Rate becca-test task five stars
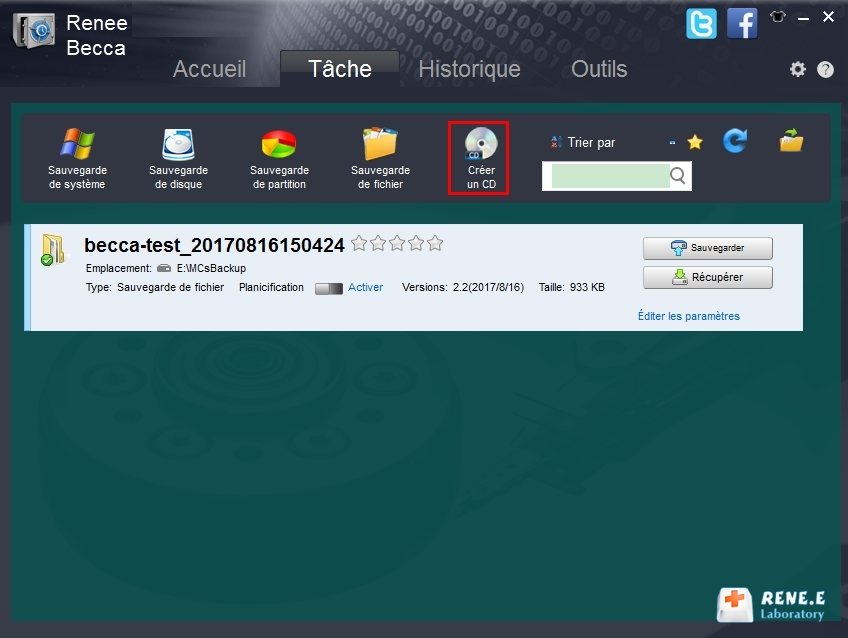Viewport: 848px width, 638px height. [435, 244]
